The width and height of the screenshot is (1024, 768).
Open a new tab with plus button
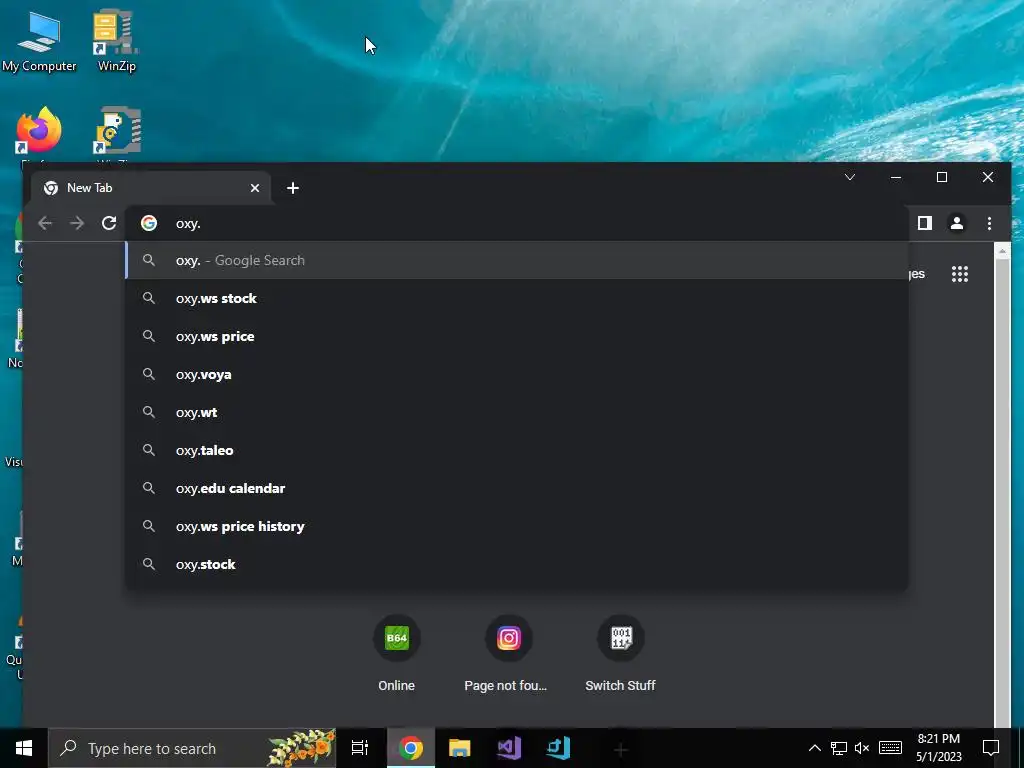[x=293, y=188]
